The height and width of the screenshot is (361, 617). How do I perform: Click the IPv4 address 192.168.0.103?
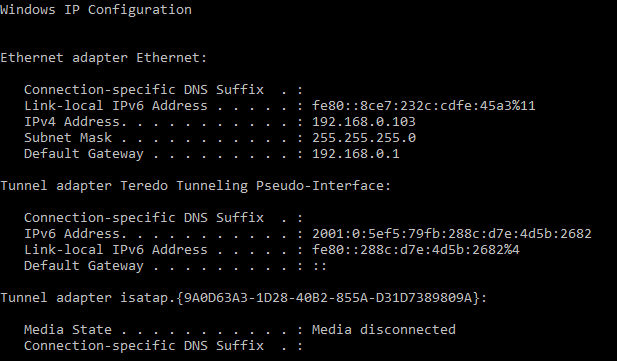pyautogui.click(x=364, y=122)
